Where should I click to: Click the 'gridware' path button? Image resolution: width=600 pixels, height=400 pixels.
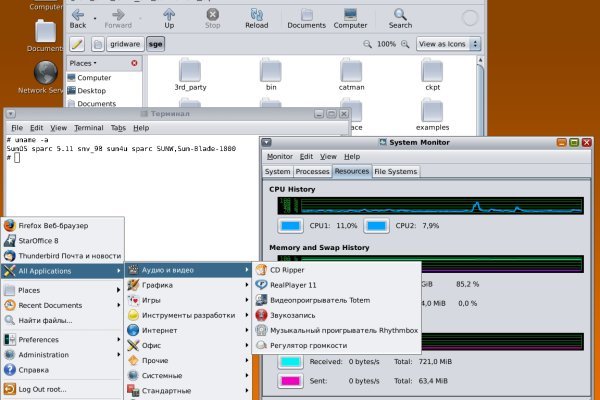[124, 45]
